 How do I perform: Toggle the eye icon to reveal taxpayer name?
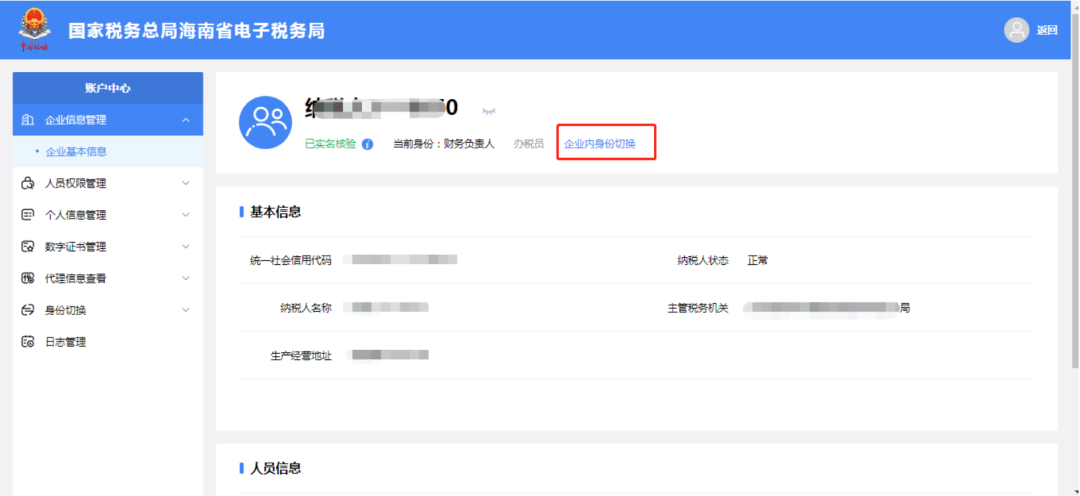489,110
